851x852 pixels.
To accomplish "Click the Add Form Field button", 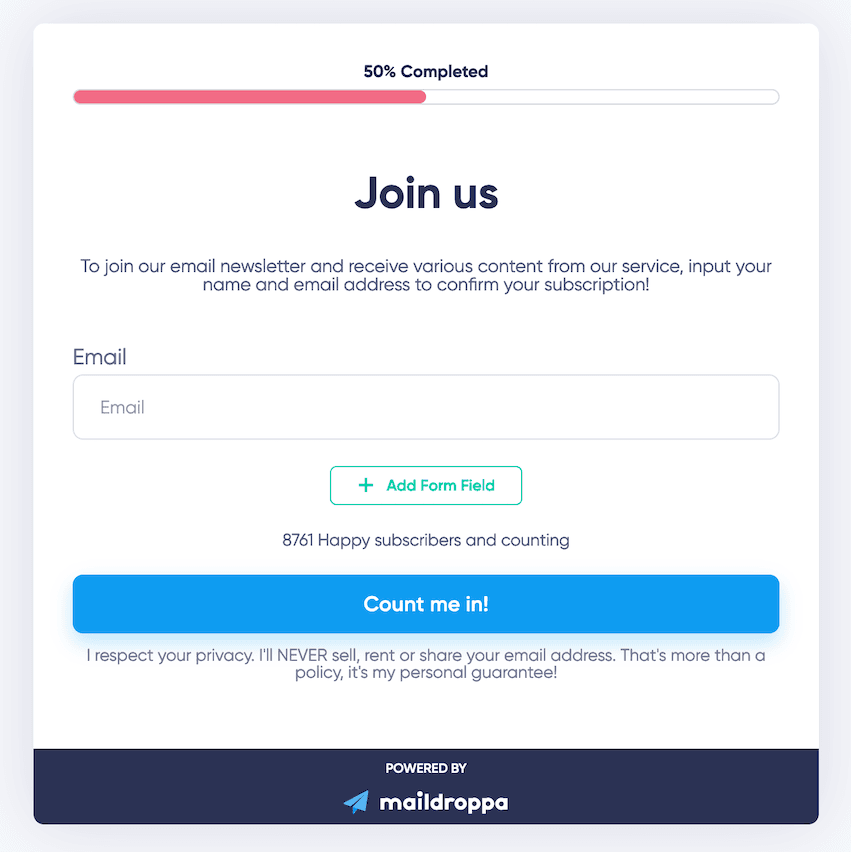I will pos(426,485).
